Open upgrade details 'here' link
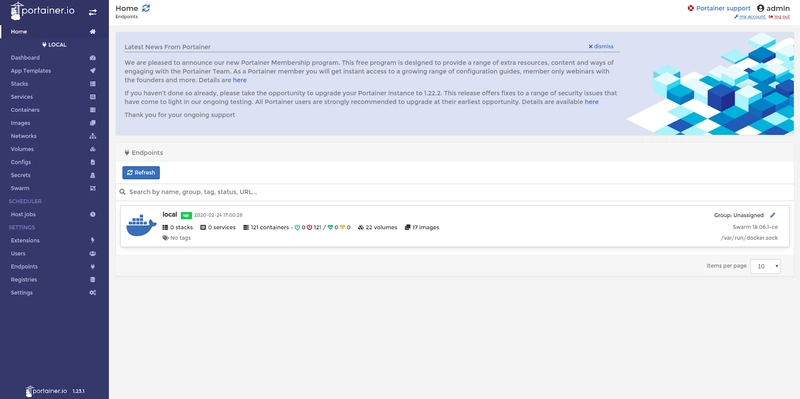This screenshot has height=399, width=800. [x=592, y=102]
